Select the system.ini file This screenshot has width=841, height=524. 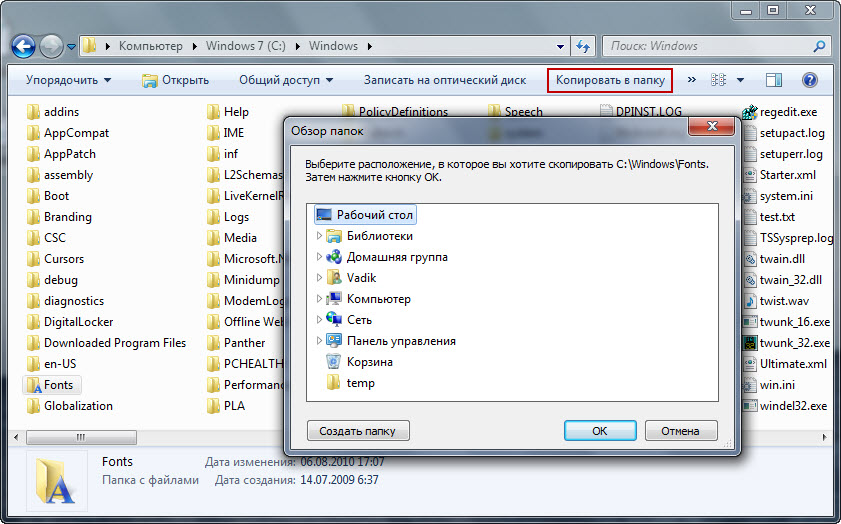[778, 196]
